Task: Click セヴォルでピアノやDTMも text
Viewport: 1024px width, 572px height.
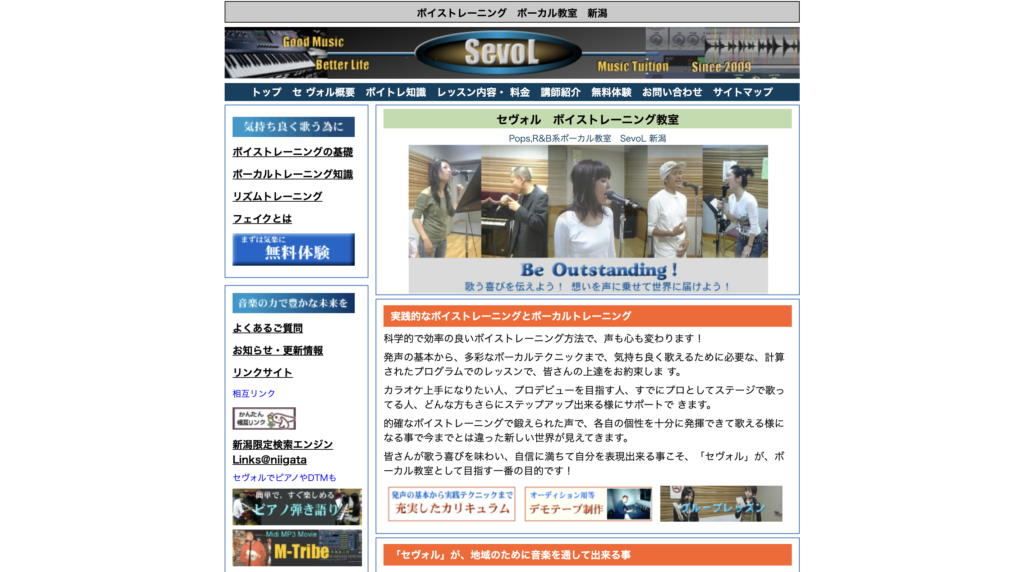Action: [284, 477]
